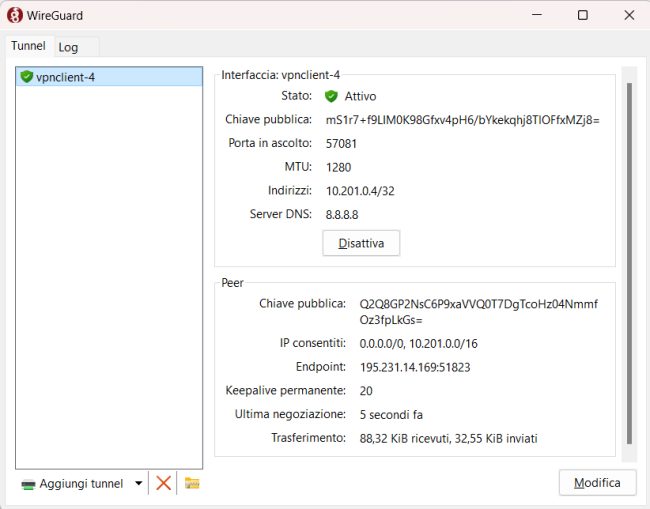Click the endpoint value 195.231.14.169:51823
650x509 pixels.
coord(415,367)
